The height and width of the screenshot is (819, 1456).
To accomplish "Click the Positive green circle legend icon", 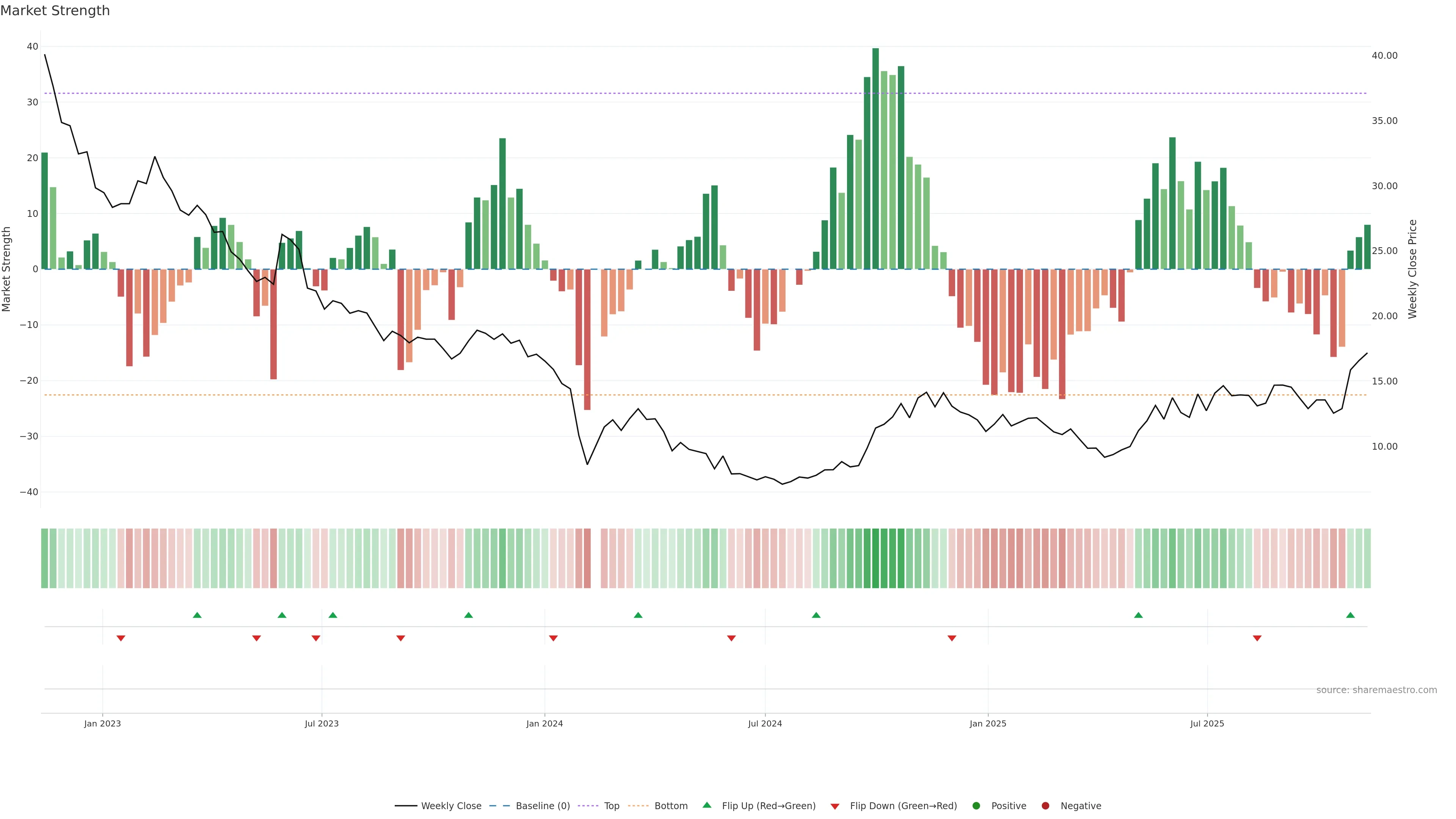I will pyautogui.click(x=976, y=806).
